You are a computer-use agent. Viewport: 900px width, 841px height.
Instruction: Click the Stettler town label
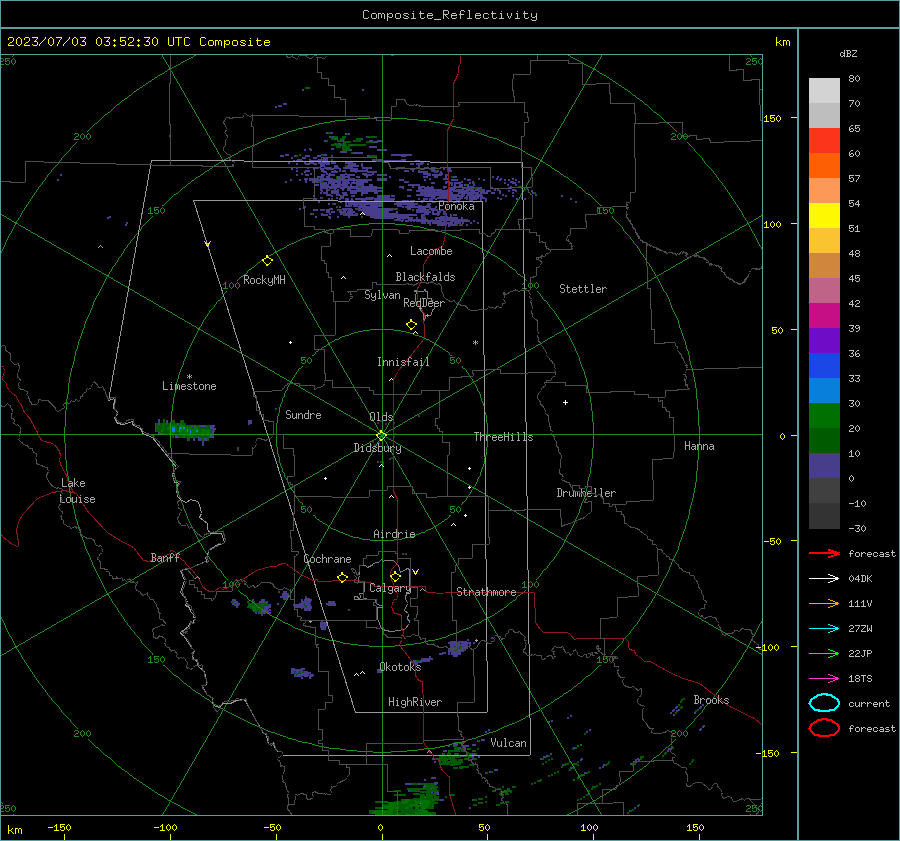click(583, 289)
